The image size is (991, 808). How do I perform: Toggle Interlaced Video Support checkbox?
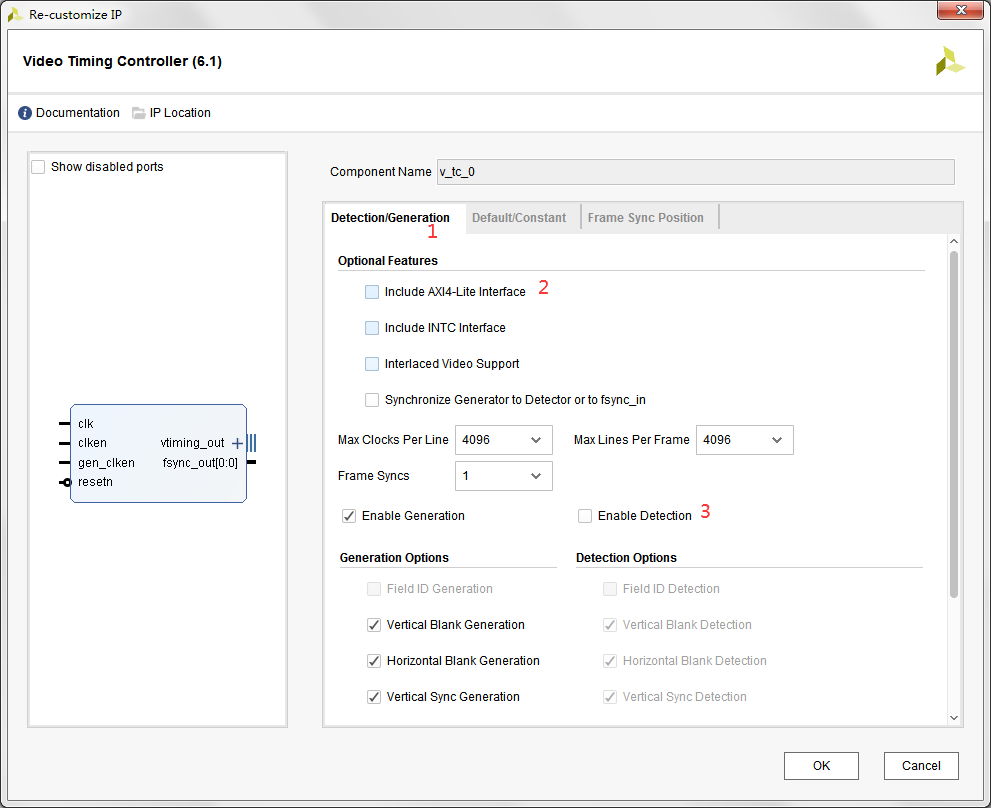coord(372,364)
